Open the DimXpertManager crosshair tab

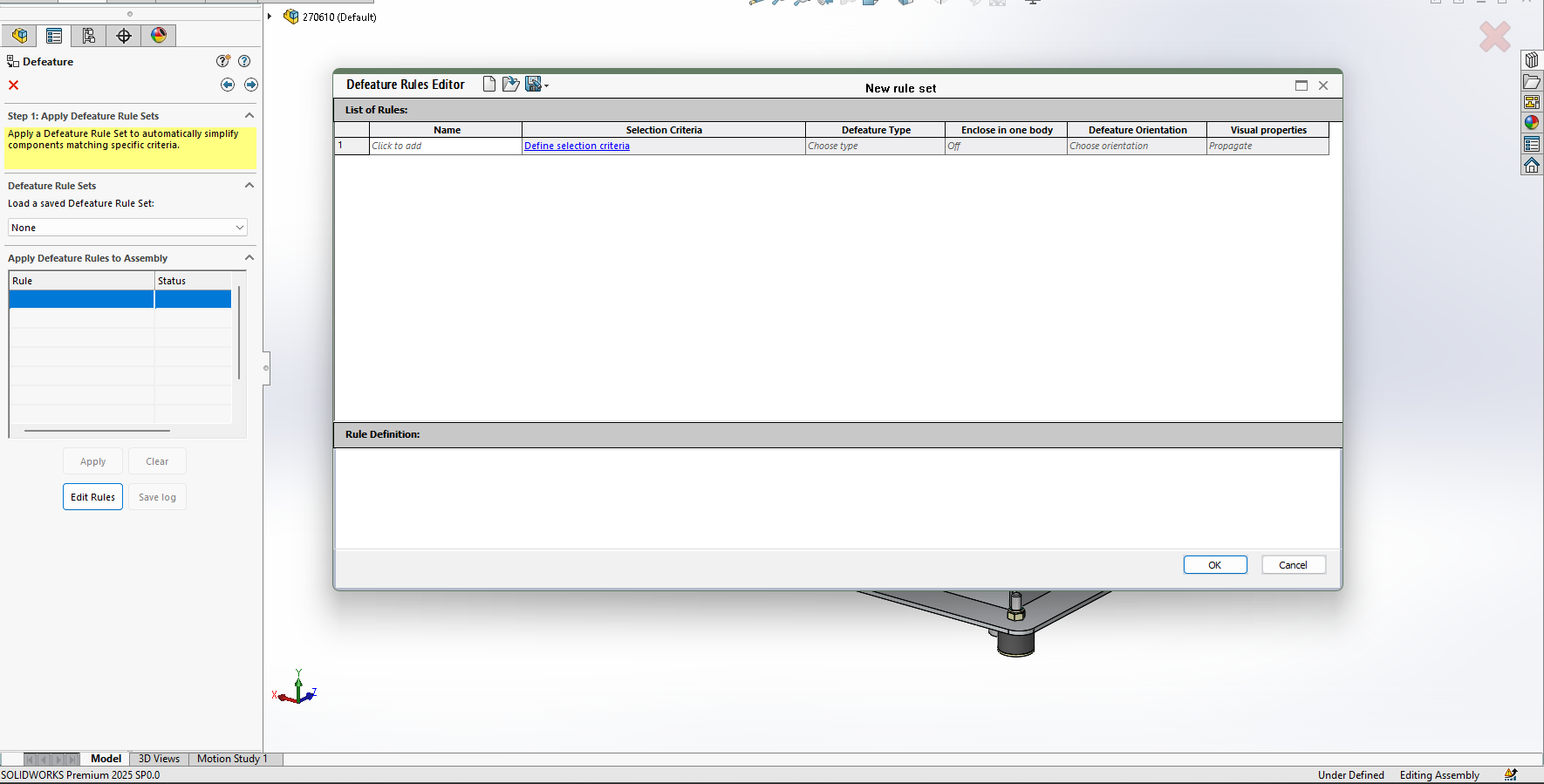[x=124, y=36]
